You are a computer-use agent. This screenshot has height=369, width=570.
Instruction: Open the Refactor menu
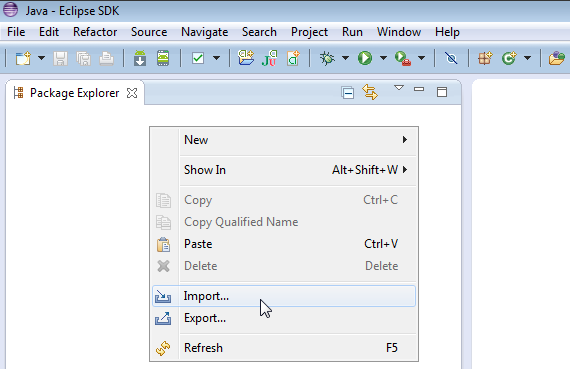click(x=95, y=32)
